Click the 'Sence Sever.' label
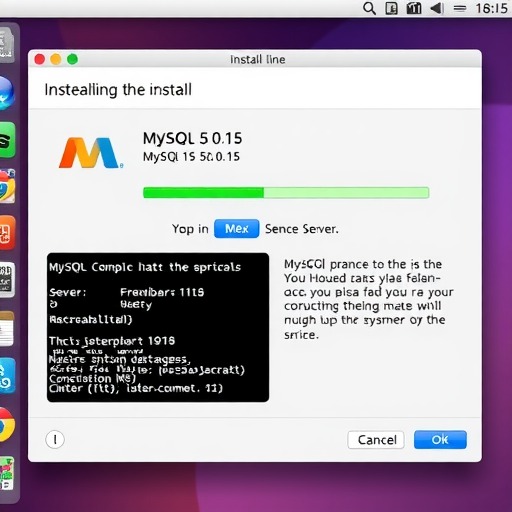 [302, 229]
